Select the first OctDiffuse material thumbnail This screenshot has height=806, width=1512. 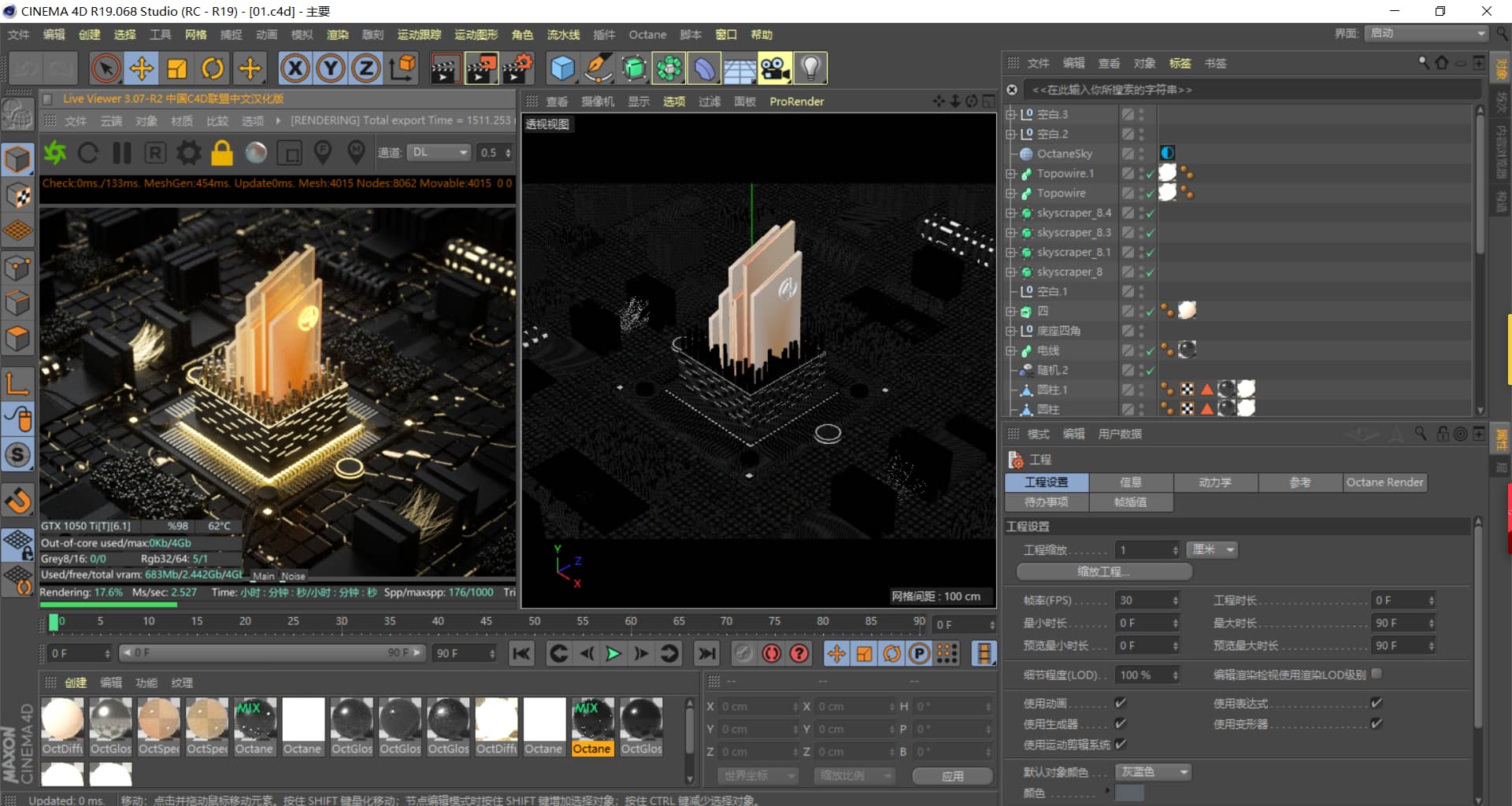62,727
